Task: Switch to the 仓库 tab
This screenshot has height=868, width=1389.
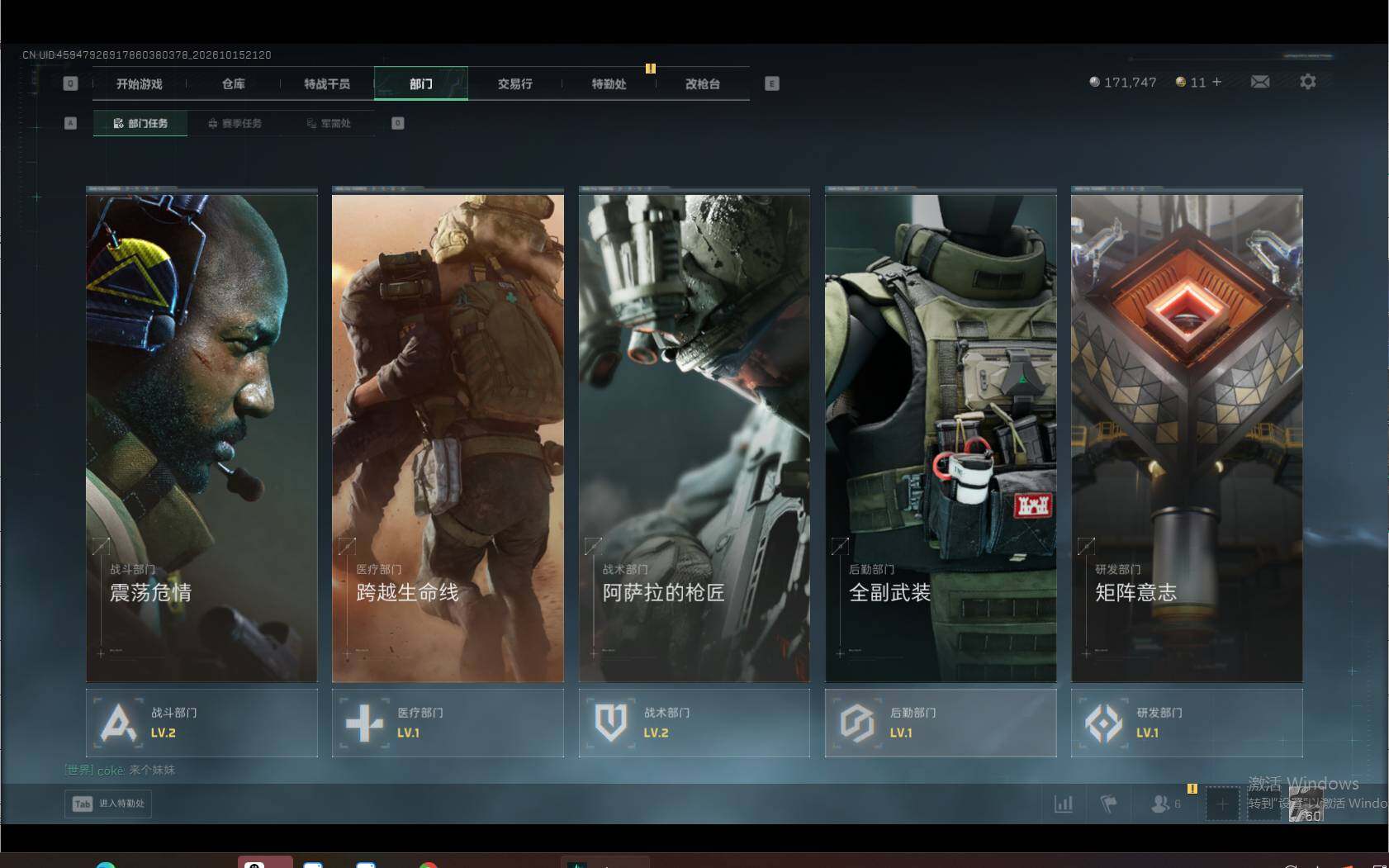Action: (234, 83)
